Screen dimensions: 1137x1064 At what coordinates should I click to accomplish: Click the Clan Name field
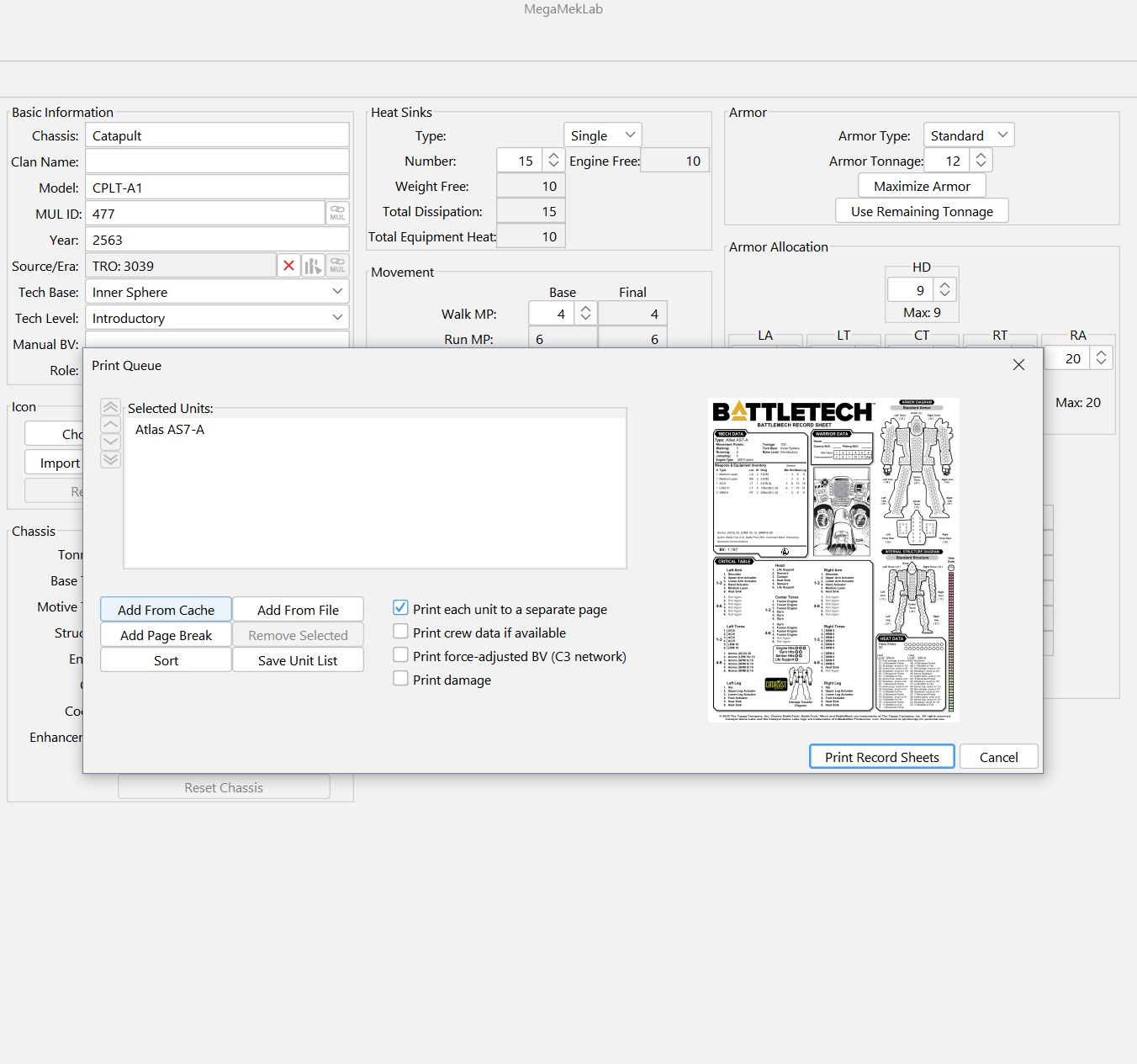coord(217,161)
